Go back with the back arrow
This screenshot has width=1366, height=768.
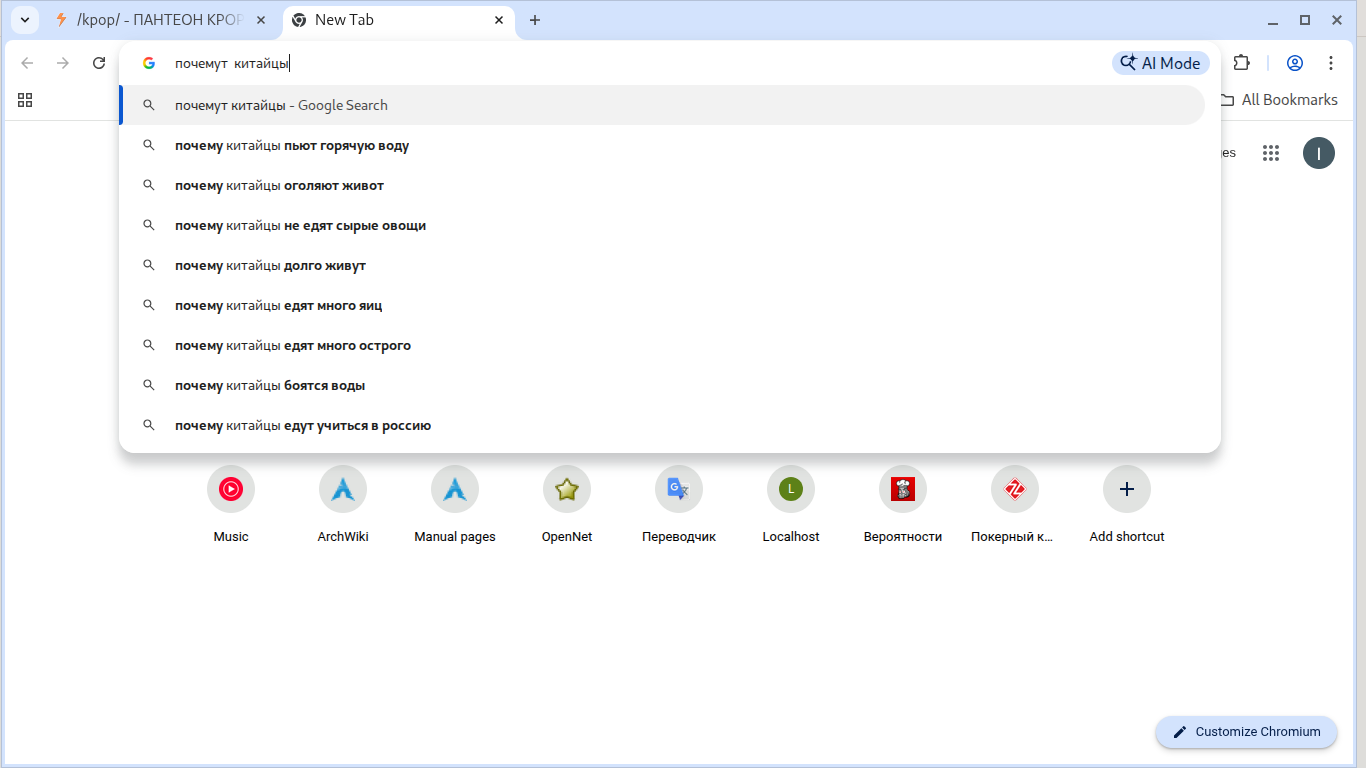coord(27,63)
